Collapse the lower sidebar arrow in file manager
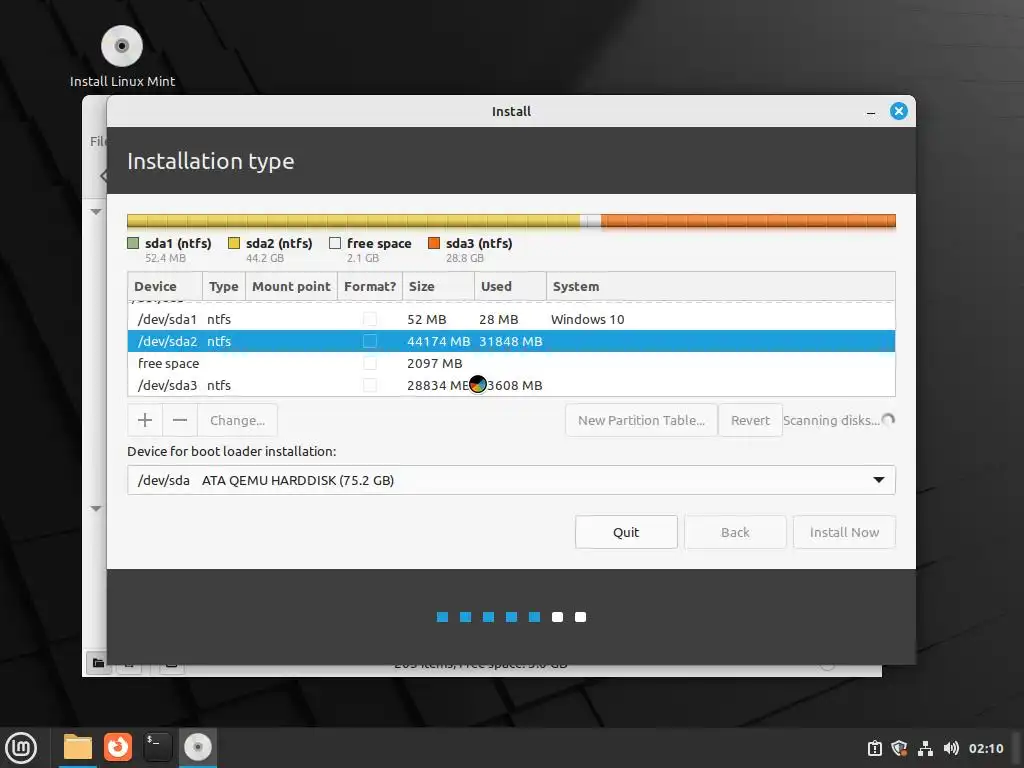 point(96,508)
